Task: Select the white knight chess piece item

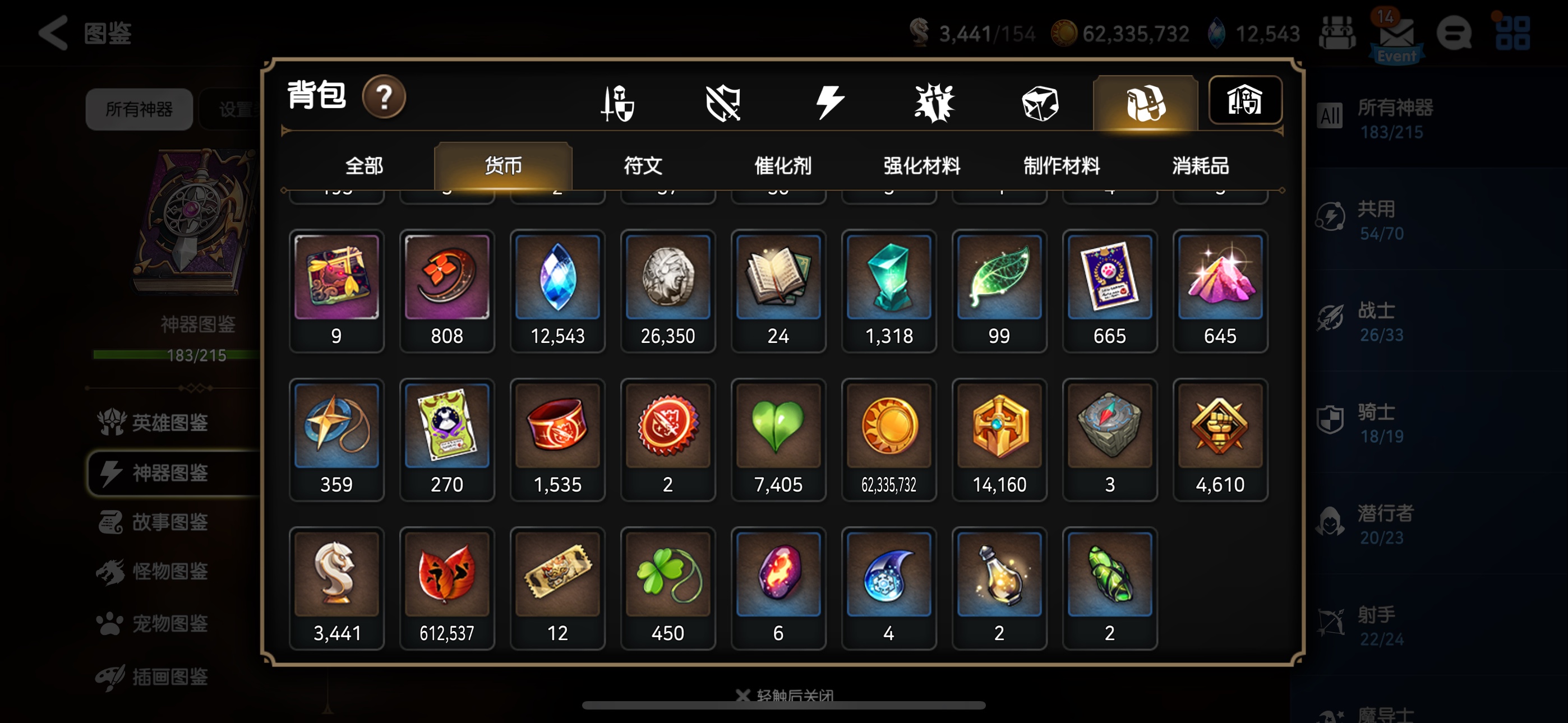Action: click(336, 588)
